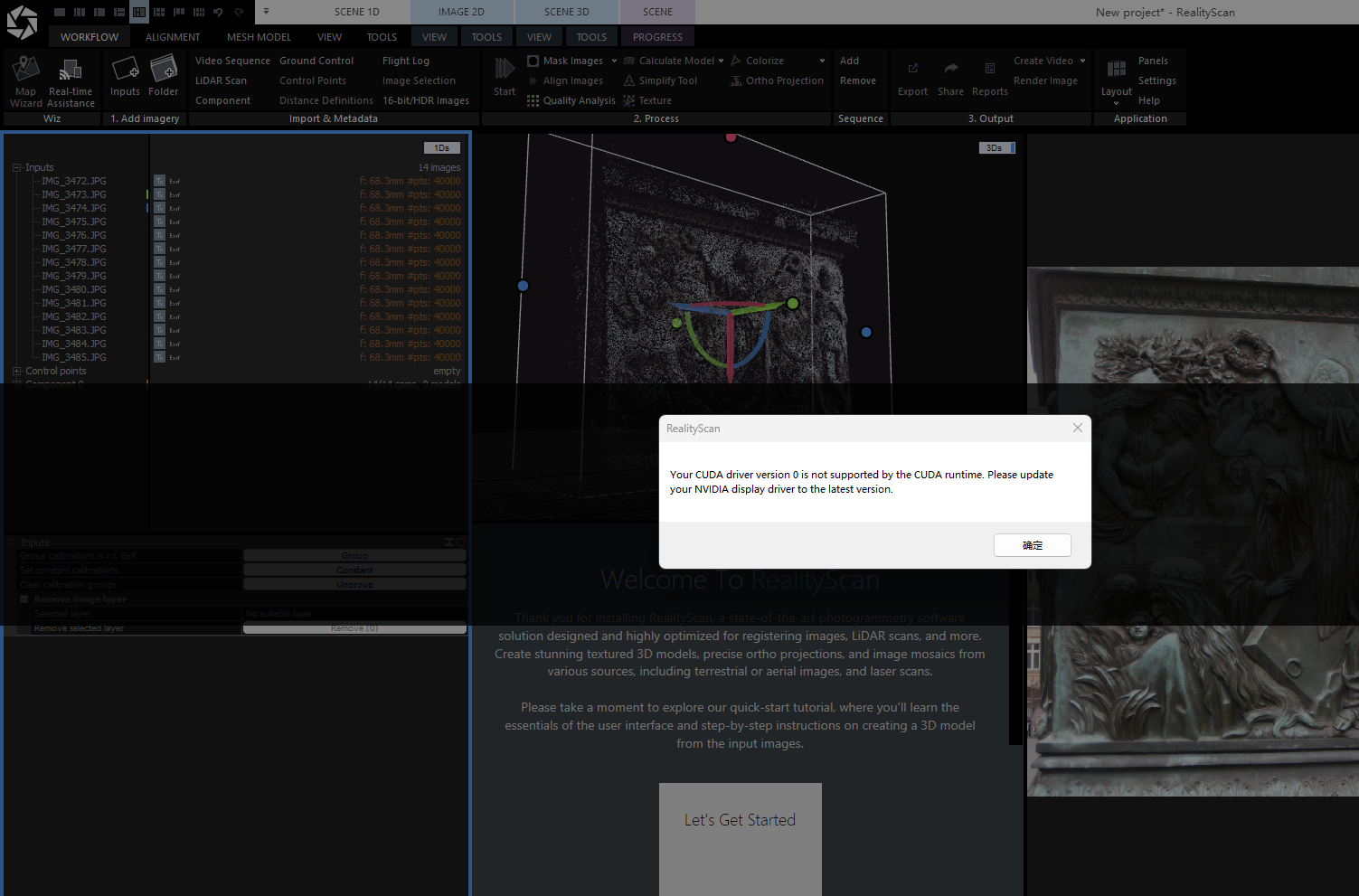Switch to the MESH MODEL ribbon tab

(x=259, y=37)
